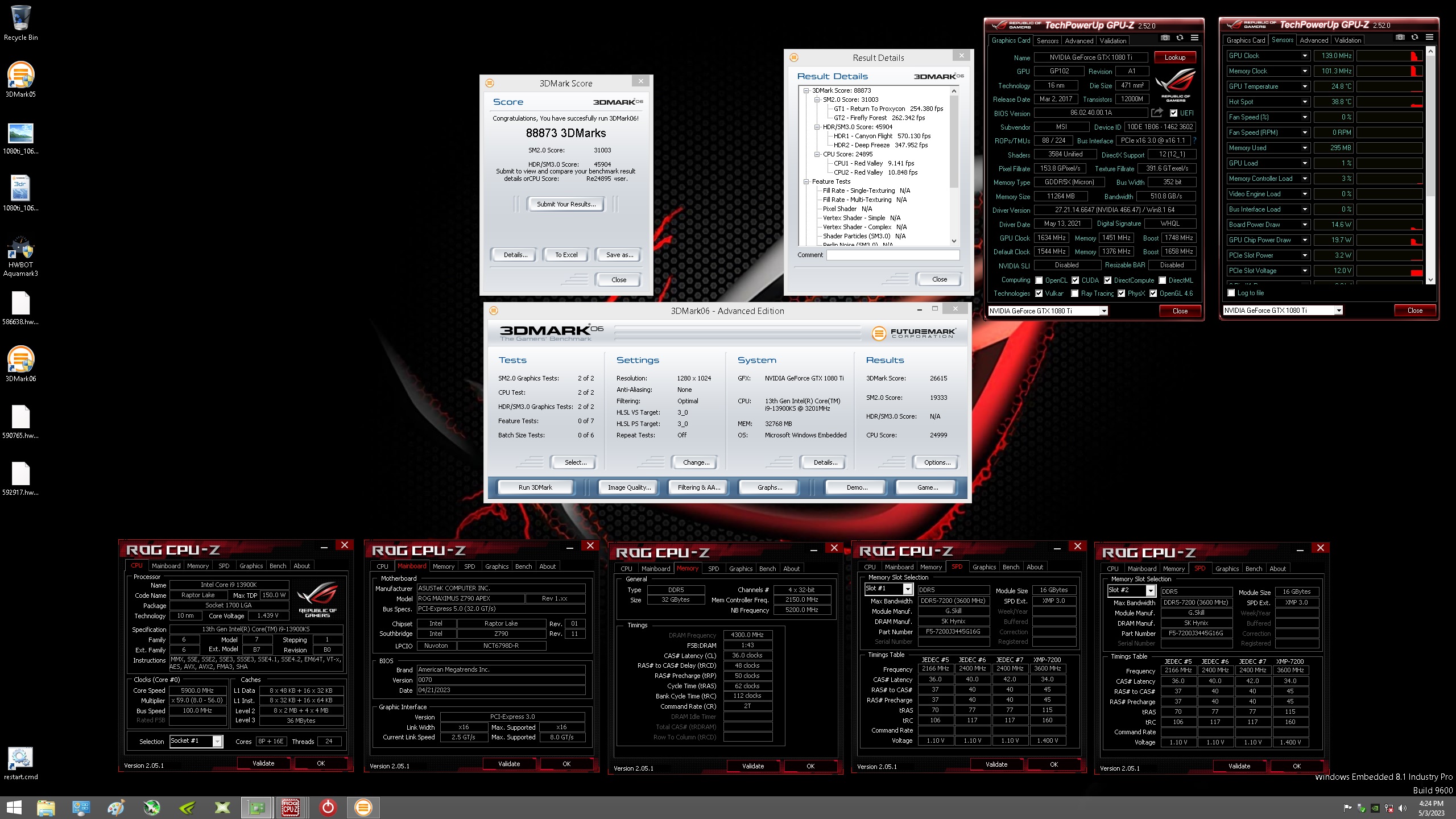Image resolution: width=1456 pixels, height=819 pixels.
Task: Click the Image Quality button
Action: [x=629, y=487]
